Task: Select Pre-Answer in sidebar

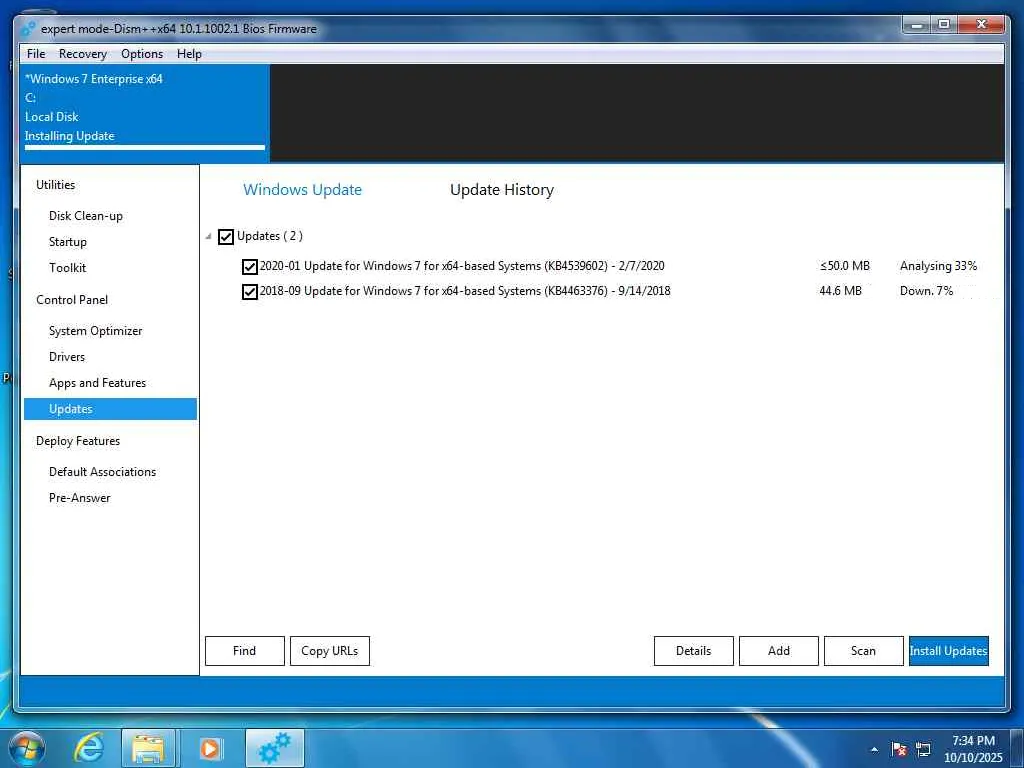Action: click(80, 498)
